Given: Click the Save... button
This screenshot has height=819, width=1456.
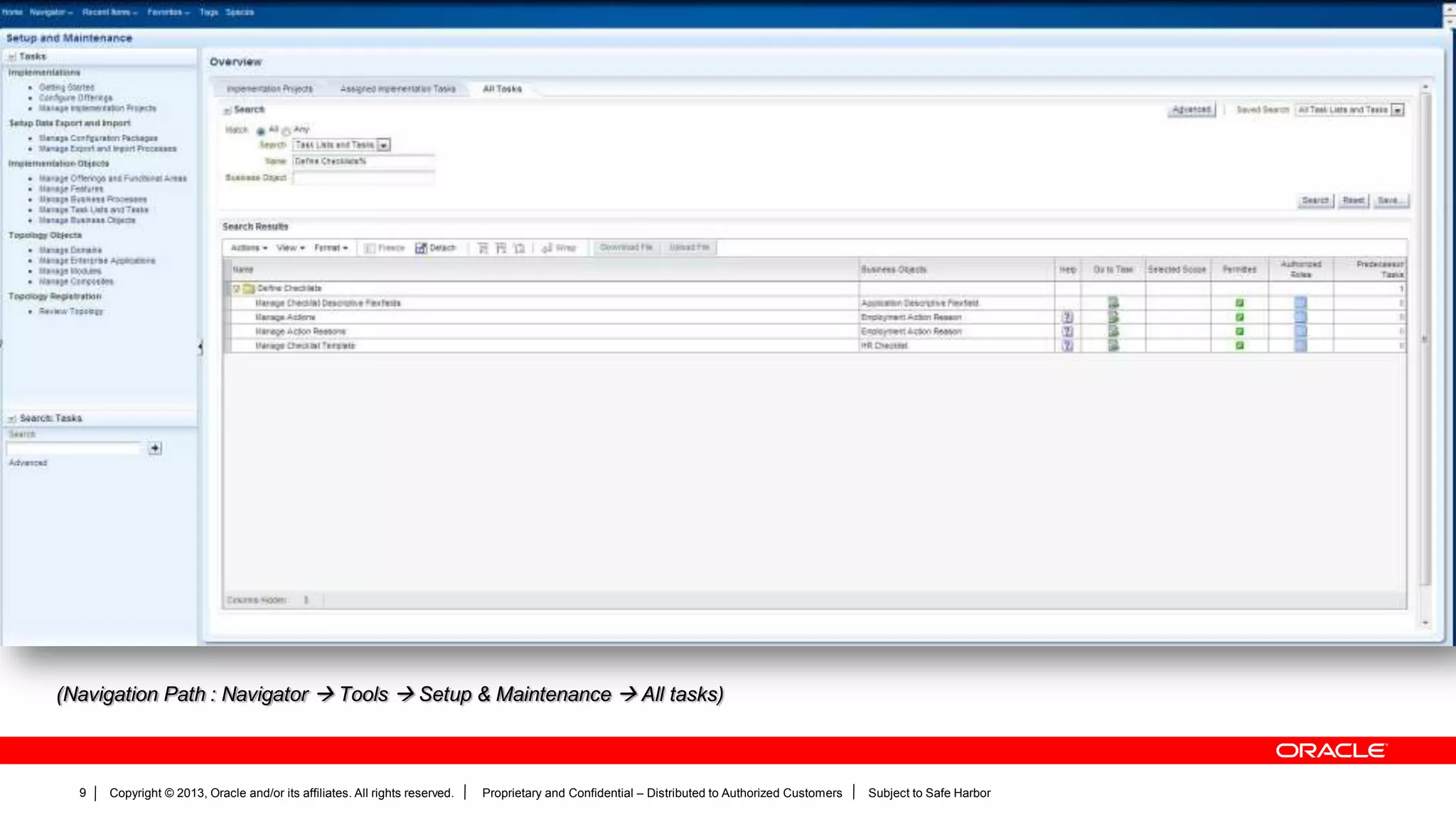Looking at the screenshot, I should click(1391, 200).
